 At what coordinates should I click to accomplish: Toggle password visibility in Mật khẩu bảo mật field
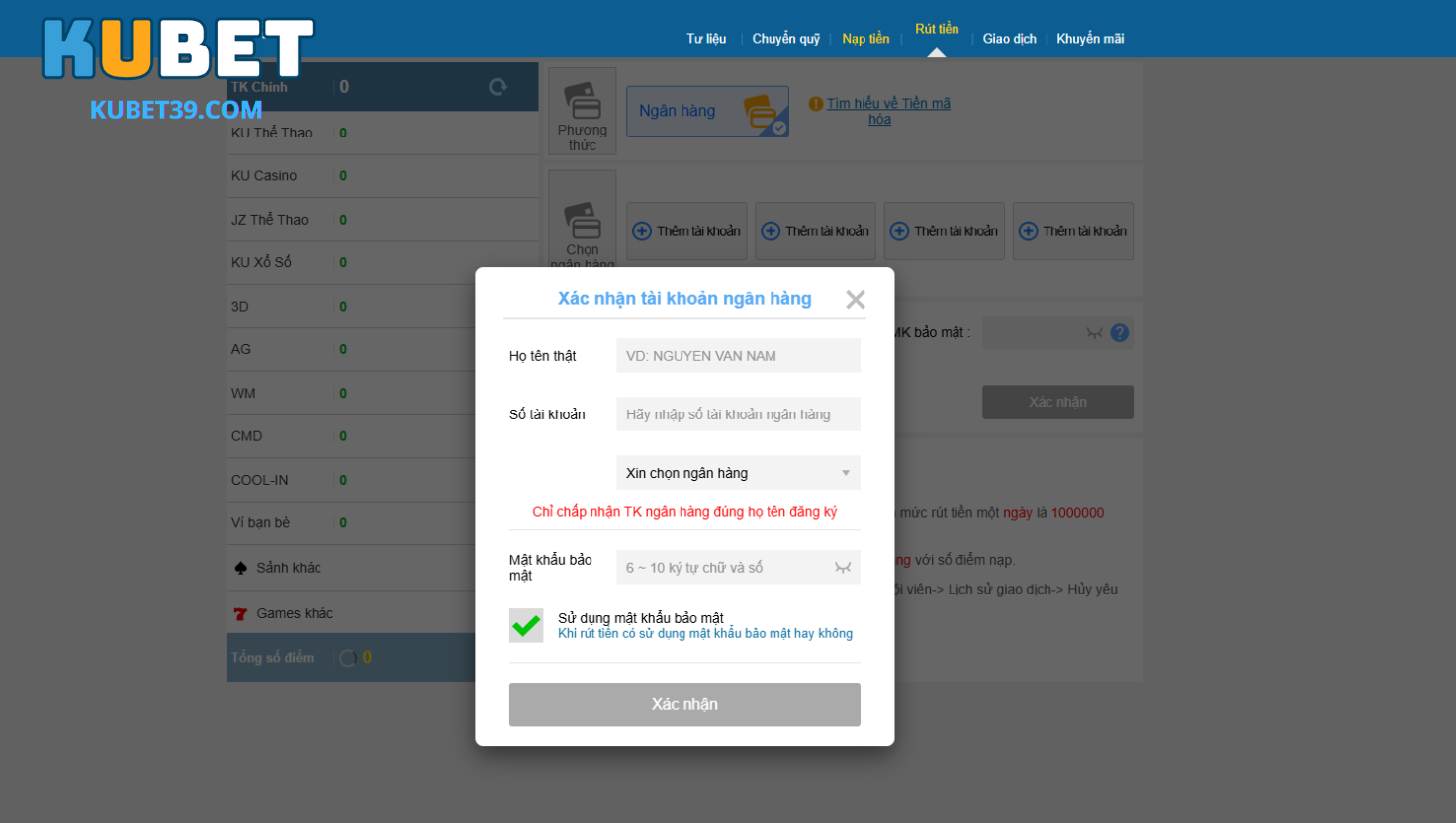pos(842,567)
